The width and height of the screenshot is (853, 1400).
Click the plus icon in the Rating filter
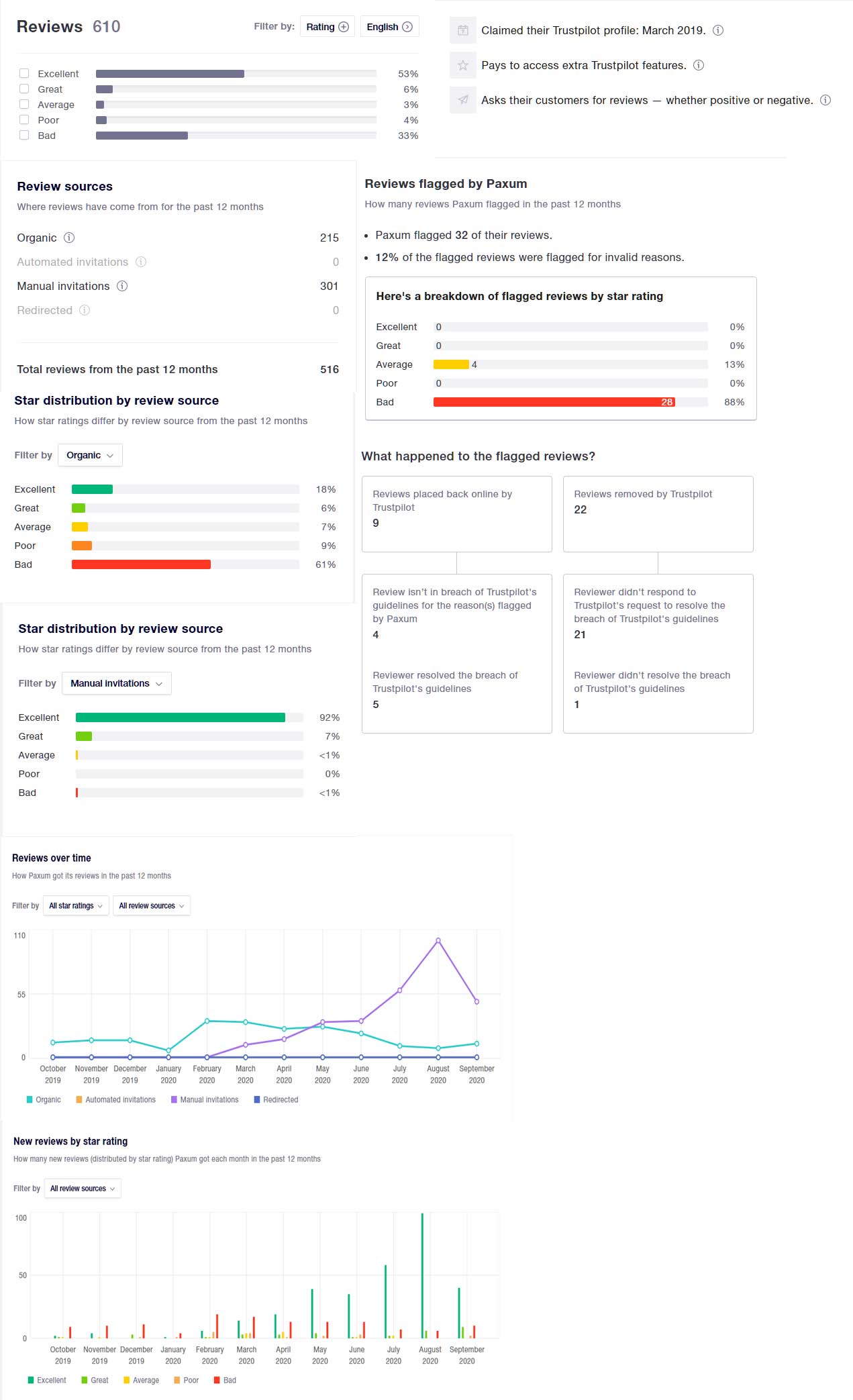point(344,27)
